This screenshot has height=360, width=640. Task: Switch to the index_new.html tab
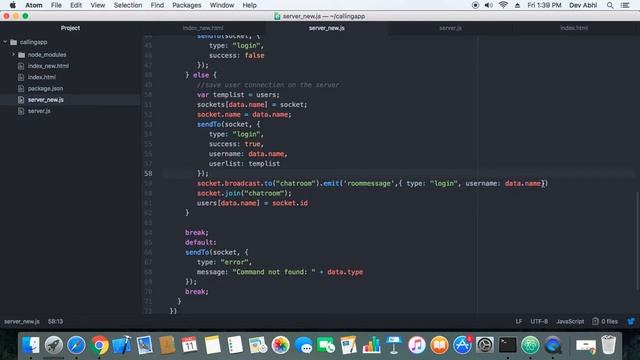[203, 28]
